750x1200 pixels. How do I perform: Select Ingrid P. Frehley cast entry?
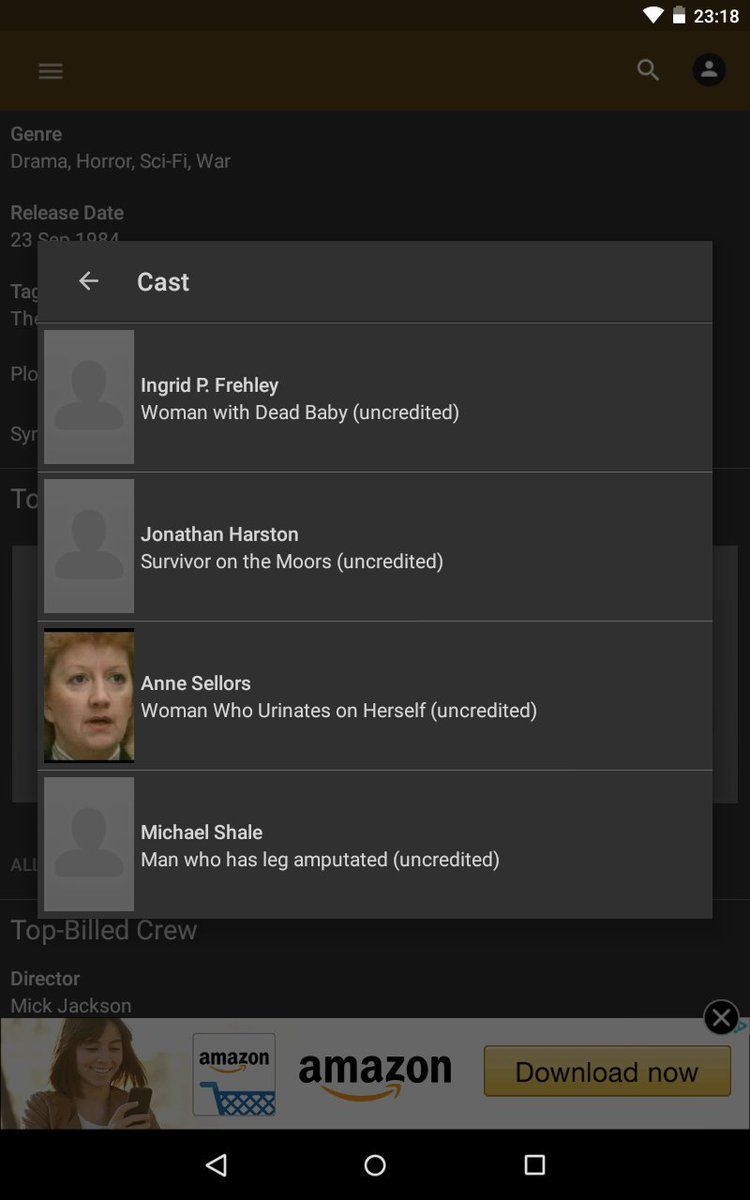[375, 397]
